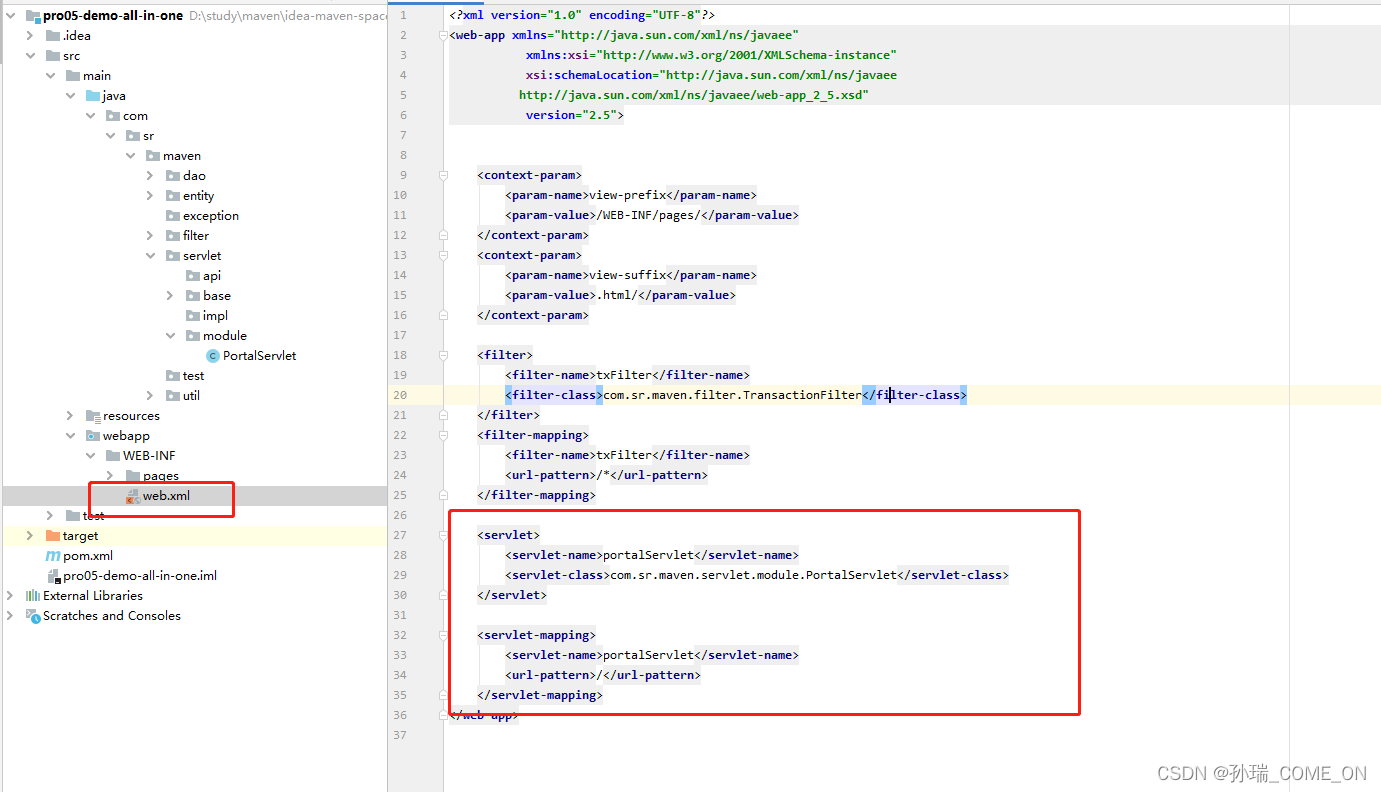Viewport: 1381px width, 792px height.
Task: Click the pom.xml Maven icon
Action: [x=53, y=556]
